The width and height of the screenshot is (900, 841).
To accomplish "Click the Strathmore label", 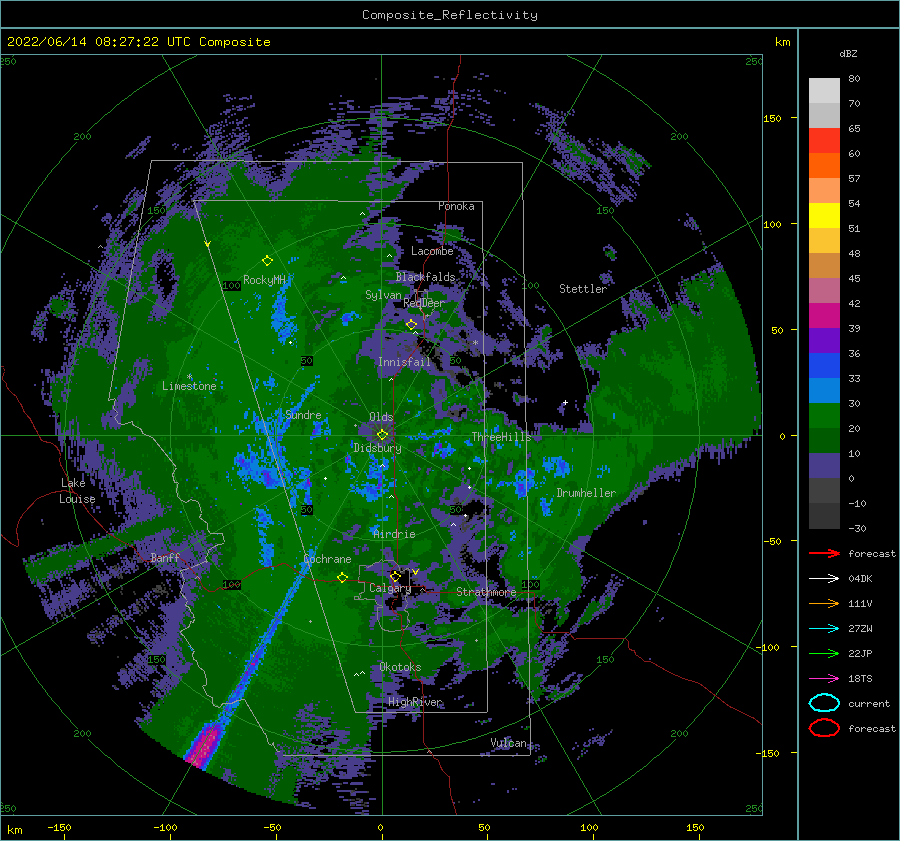I will (486, 592).
